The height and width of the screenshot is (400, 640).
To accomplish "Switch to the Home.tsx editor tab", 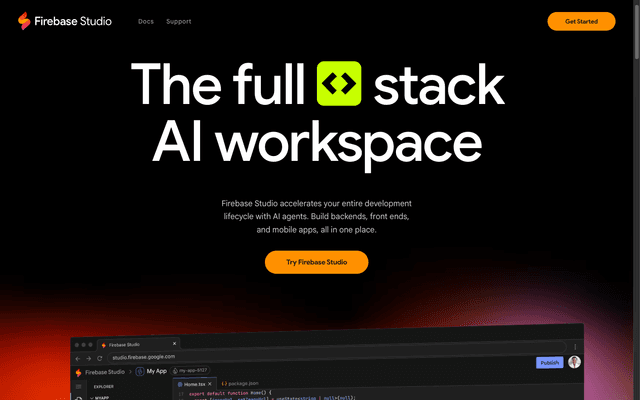I will coord(192,384).
